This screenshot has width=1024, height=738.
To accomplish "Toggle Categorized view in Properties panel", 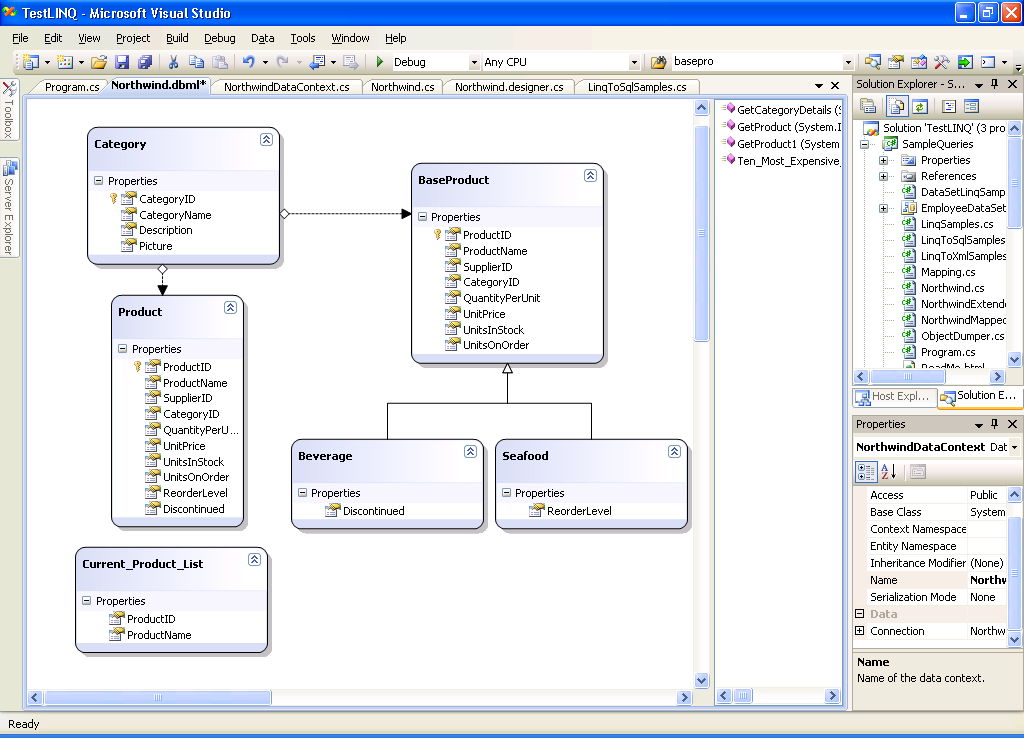I will tap(866, 471).
